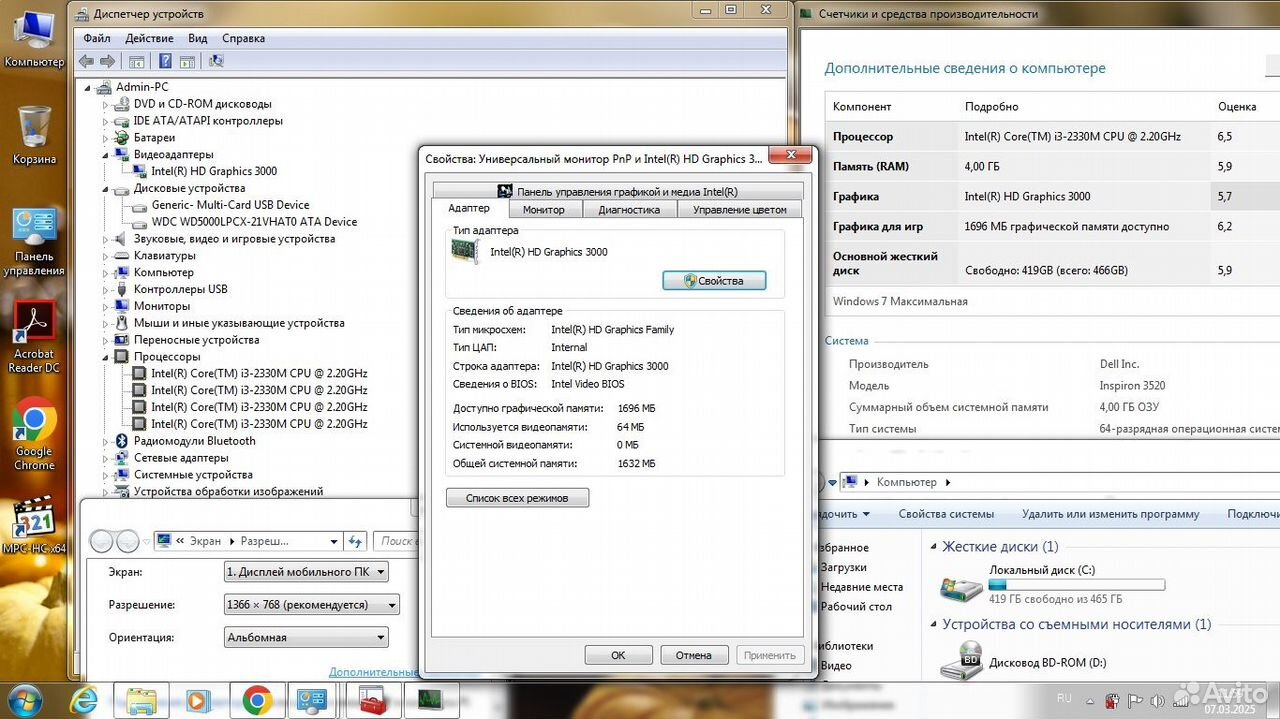Switch to the Управление цветом tab
1280x719 pixels.
click(740, 209)
